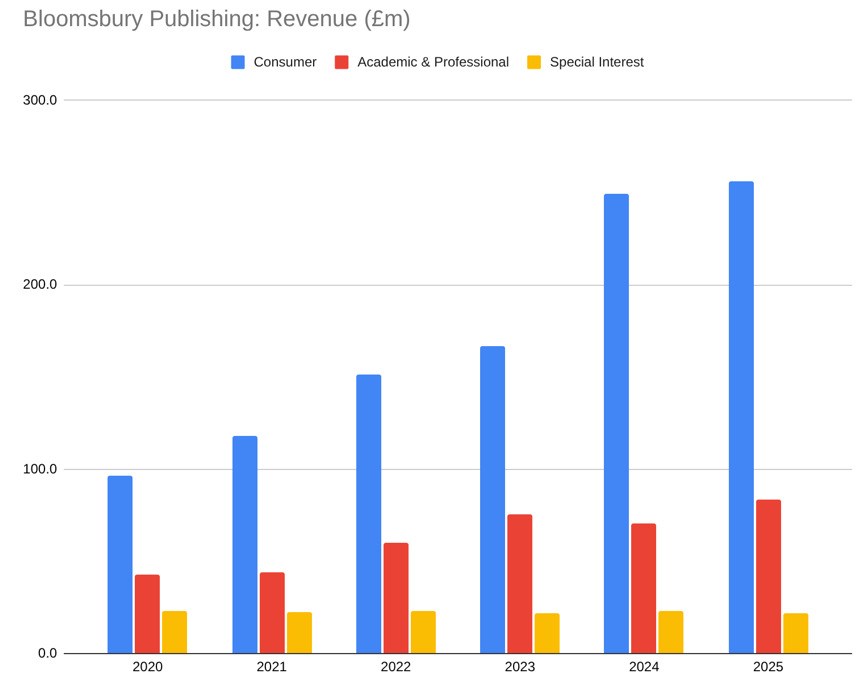Select the 0.0 y-axis label
This screenshot has width=856, height=679.
pyautogui.click(x=47, y=653)
